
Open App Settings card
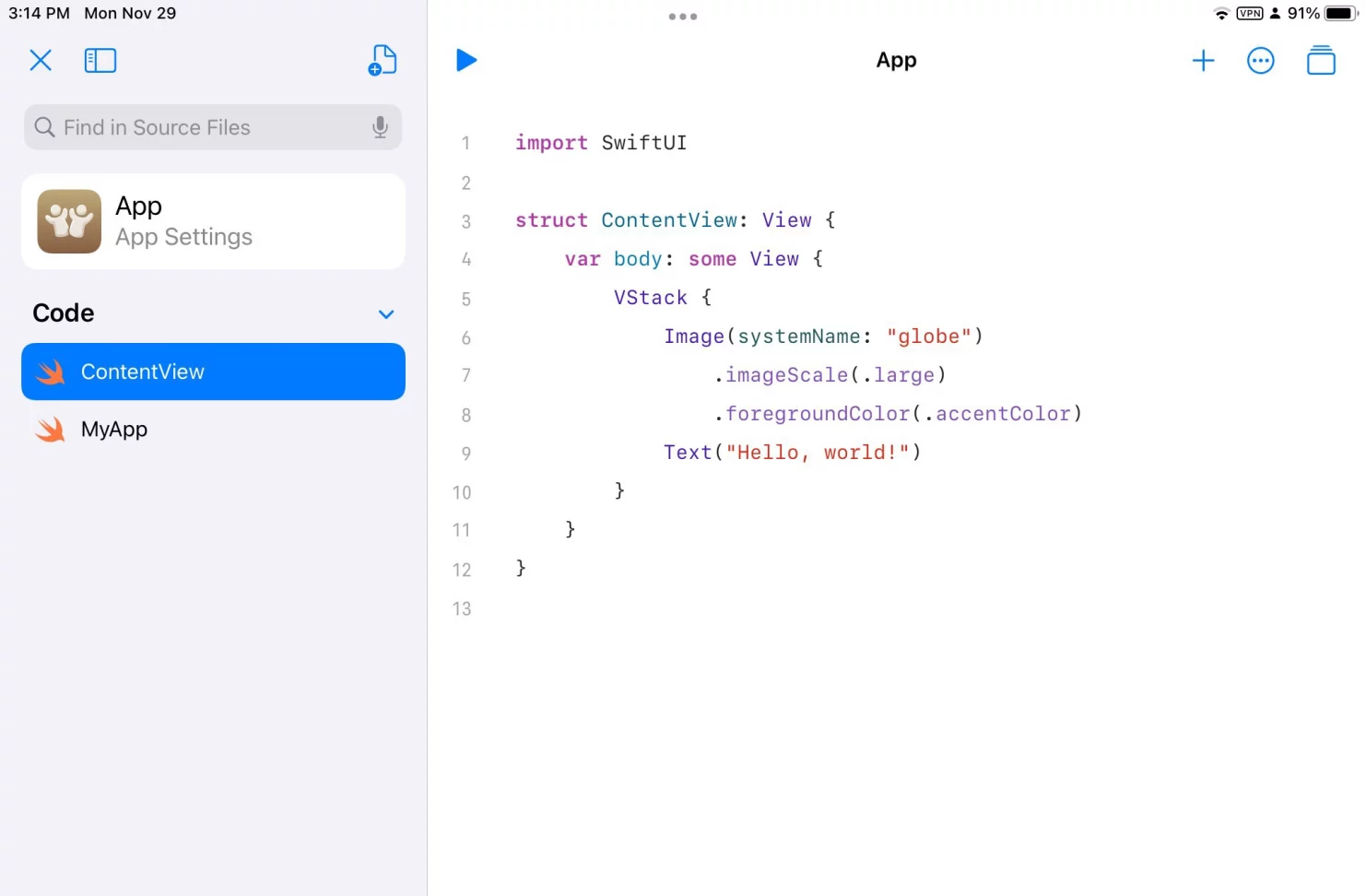point(213,221)
